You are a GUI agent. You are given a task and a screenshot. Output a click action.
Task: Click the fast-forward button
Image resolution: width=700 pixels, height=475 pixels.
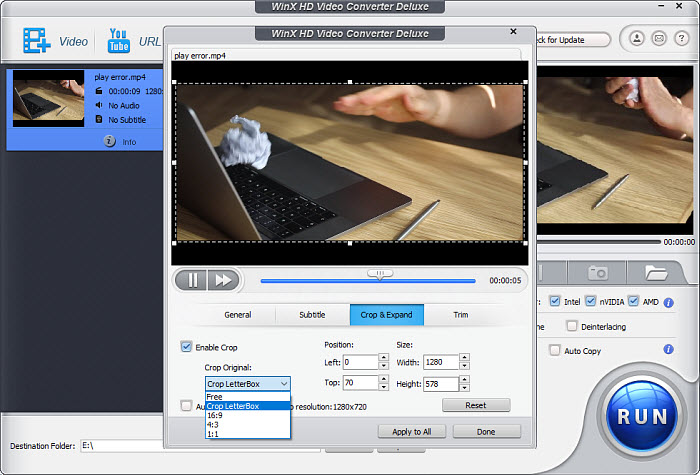click(223, 280)
